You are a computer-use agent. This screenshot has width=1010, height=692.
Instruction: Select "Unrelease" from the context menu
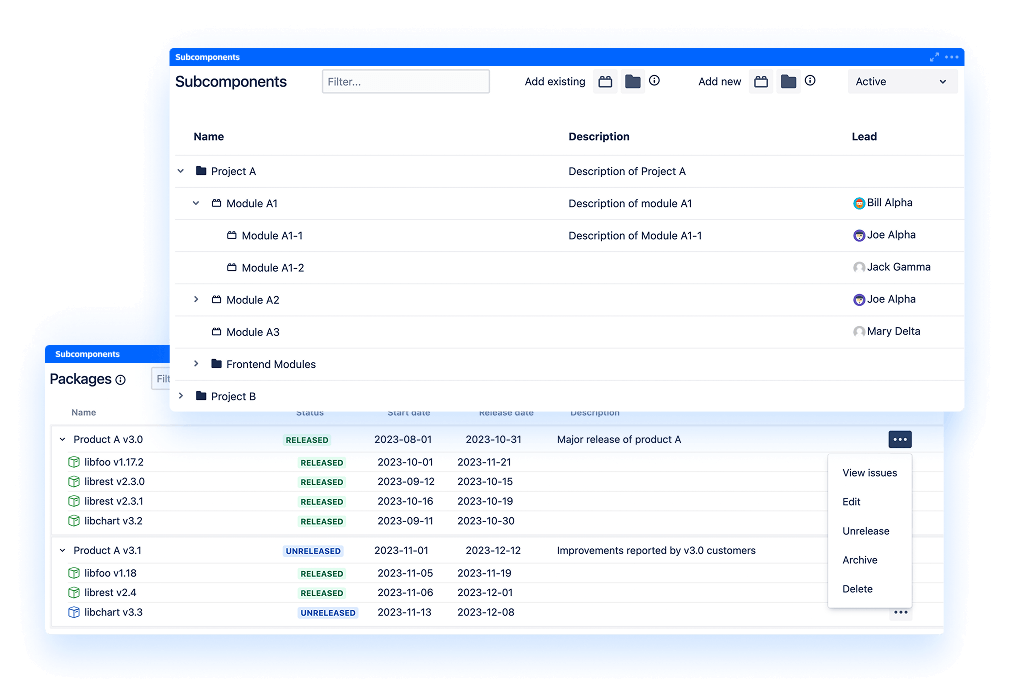(x=866, y=531)
